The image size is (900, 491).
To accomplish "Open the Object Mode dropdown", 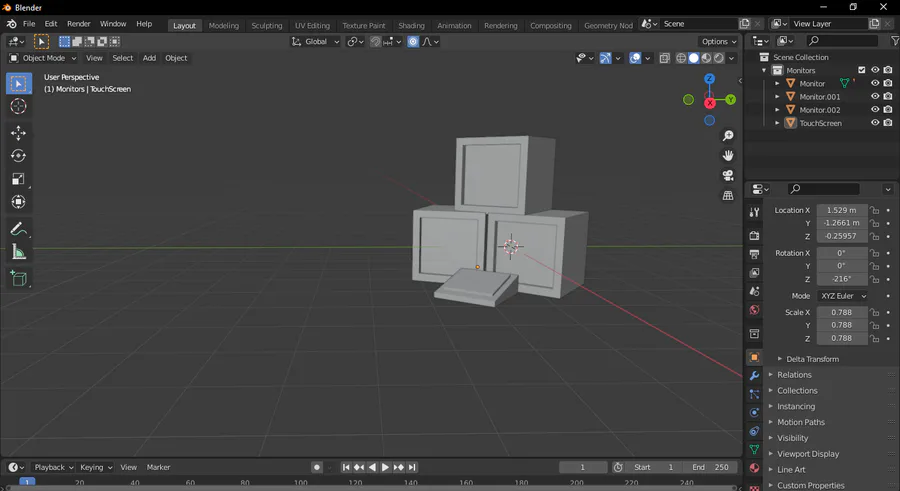I will click(x=42, y=58).
